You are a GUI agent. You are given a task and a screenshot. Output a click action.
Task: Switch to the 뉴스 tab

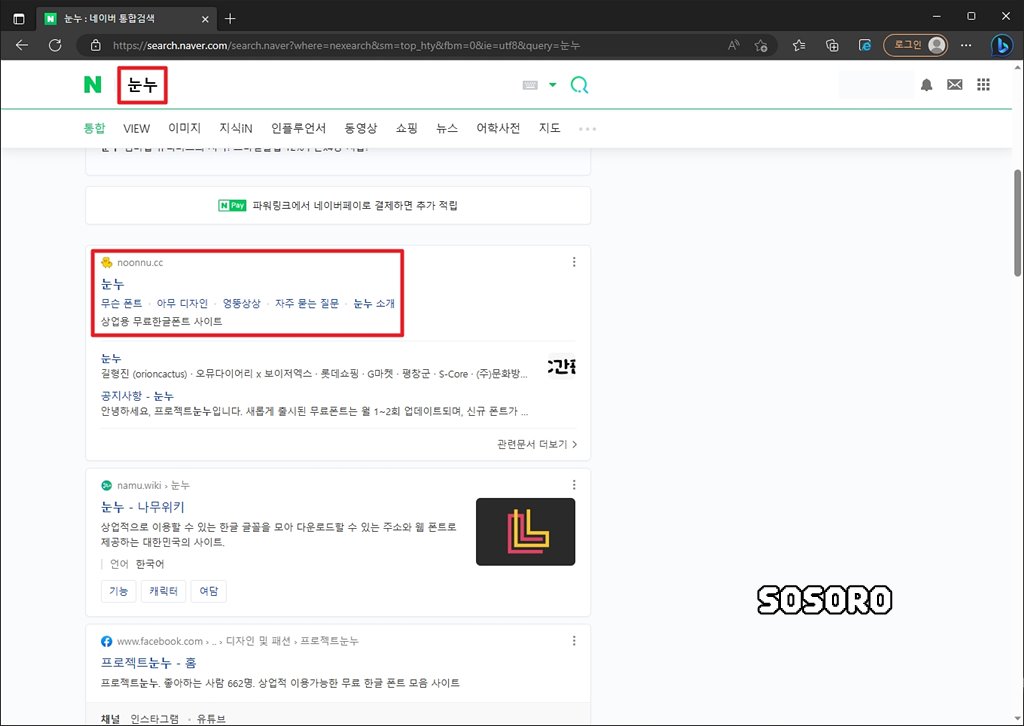coord(447,128)
